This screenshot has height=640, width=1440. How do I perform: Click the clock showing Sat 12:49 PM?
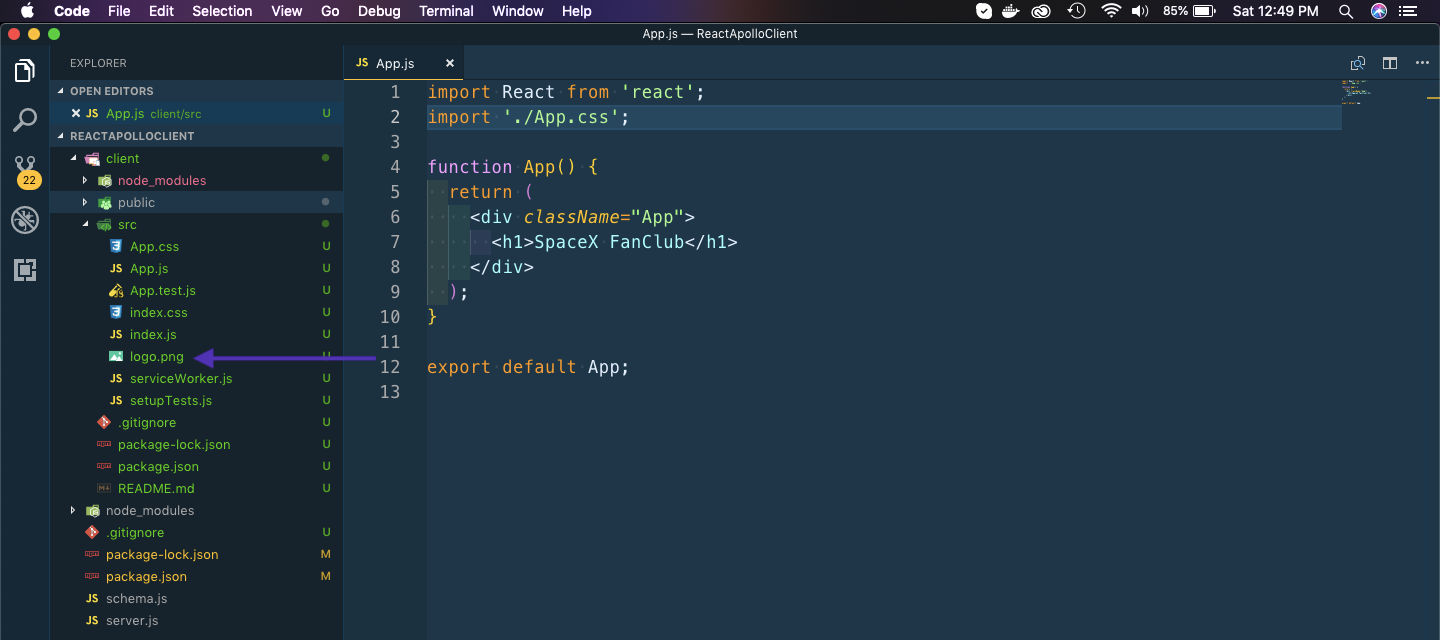coord(1276,11)
